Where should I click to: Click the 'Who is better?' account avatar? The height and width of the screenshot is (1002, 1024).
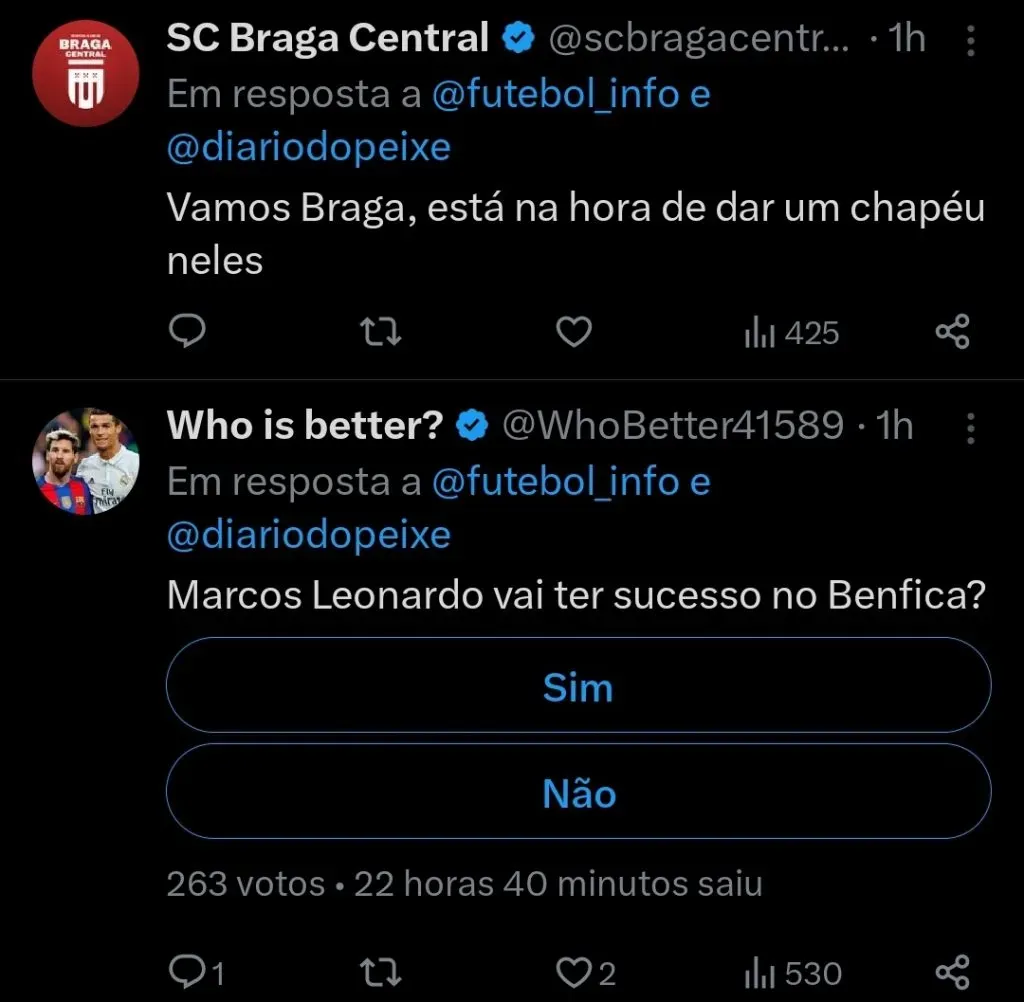pyautogui.click(x=85, y=462)
